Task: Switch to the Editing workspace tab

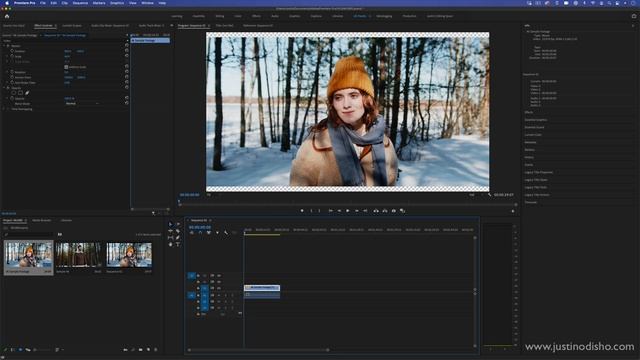Action: pyautogui.click(x=220, y=16)
